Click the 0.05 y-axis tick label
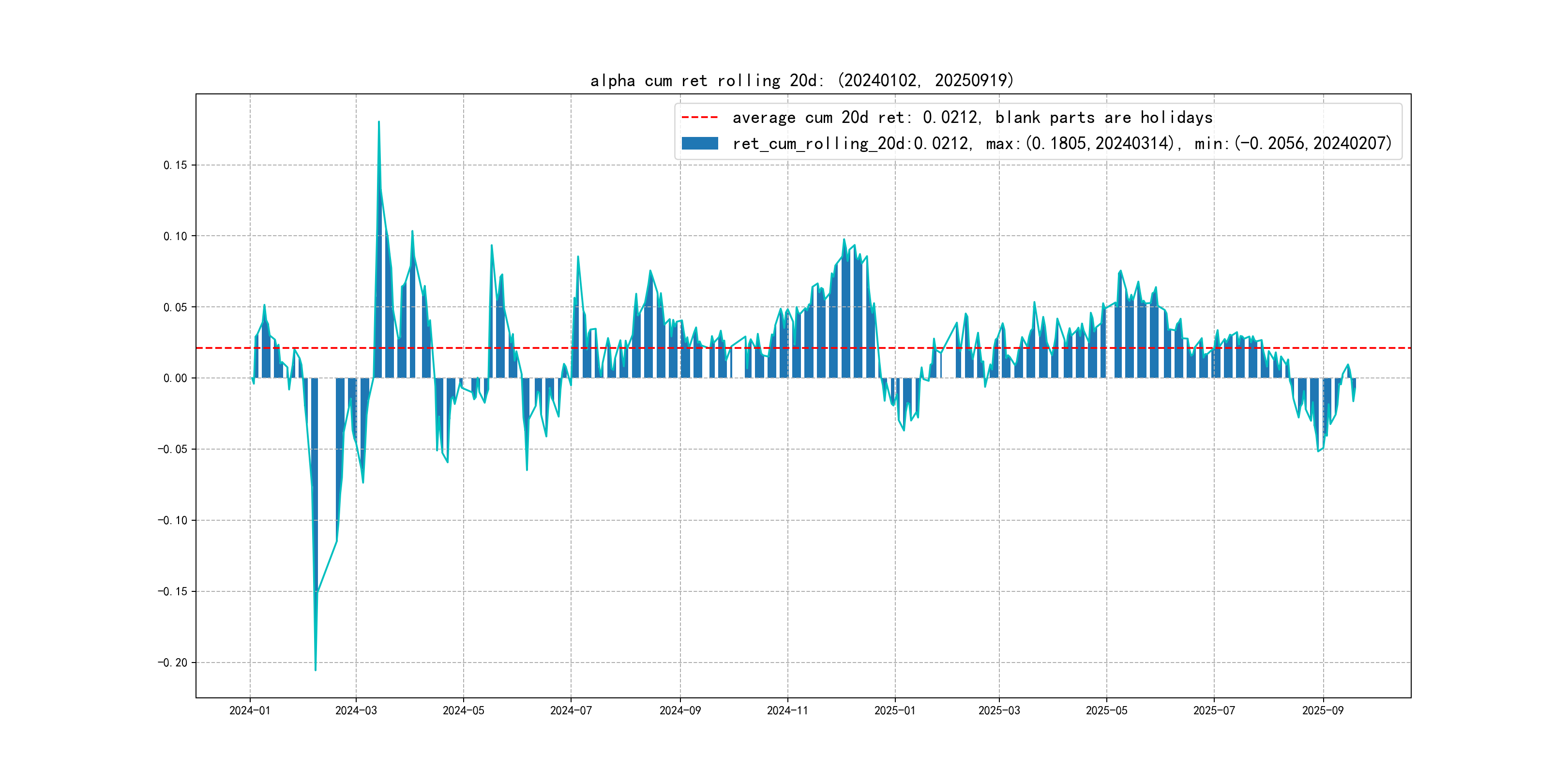The image size is (1568, 784). click(175, 307)
